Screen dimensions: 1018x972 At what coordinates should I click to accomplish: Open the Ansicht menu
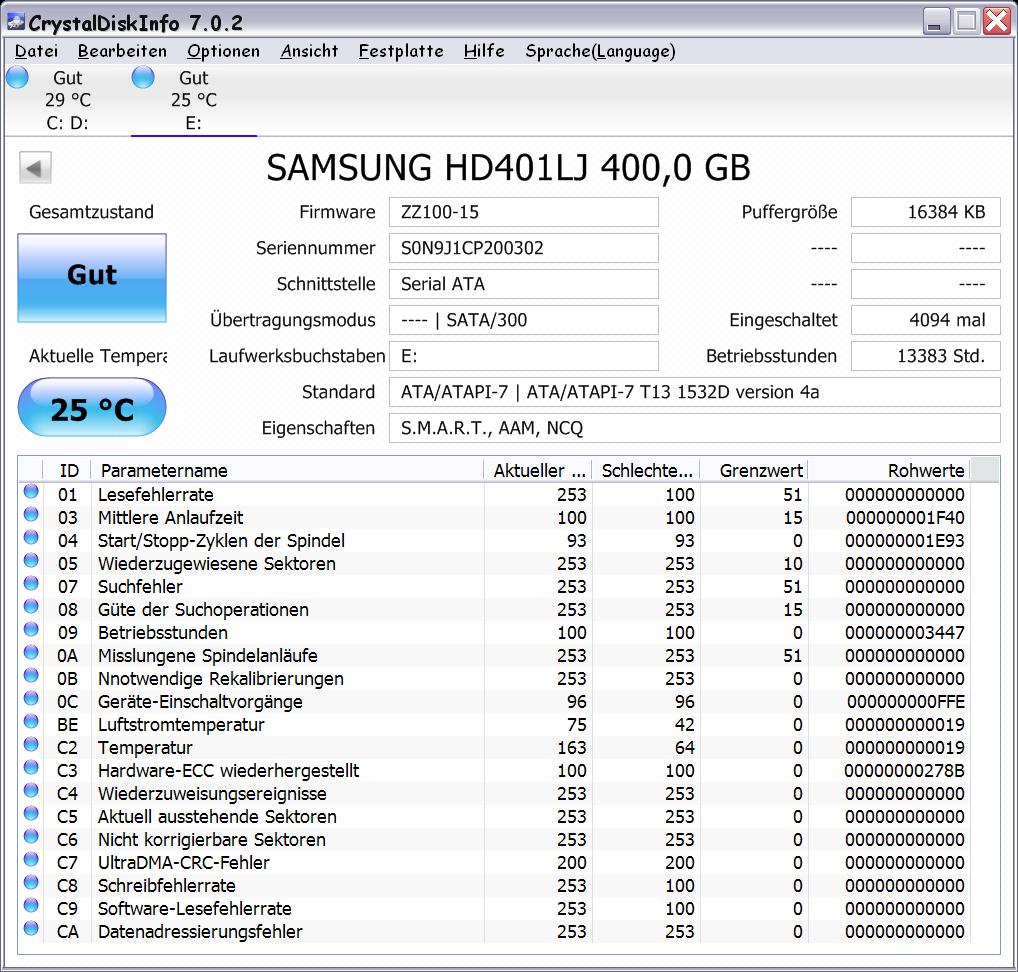click(309, 51)
